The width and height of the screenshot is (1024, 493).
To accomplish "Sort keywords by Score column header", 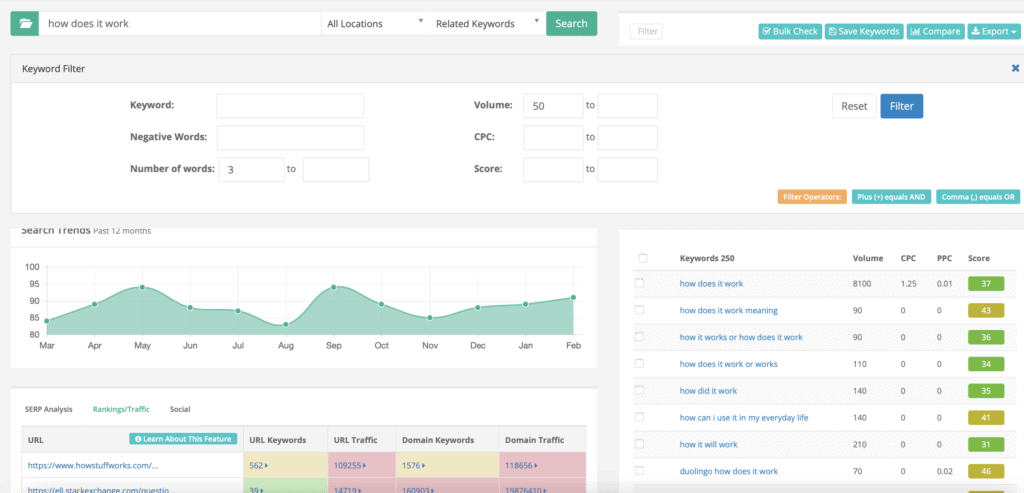I will (978, 259).
